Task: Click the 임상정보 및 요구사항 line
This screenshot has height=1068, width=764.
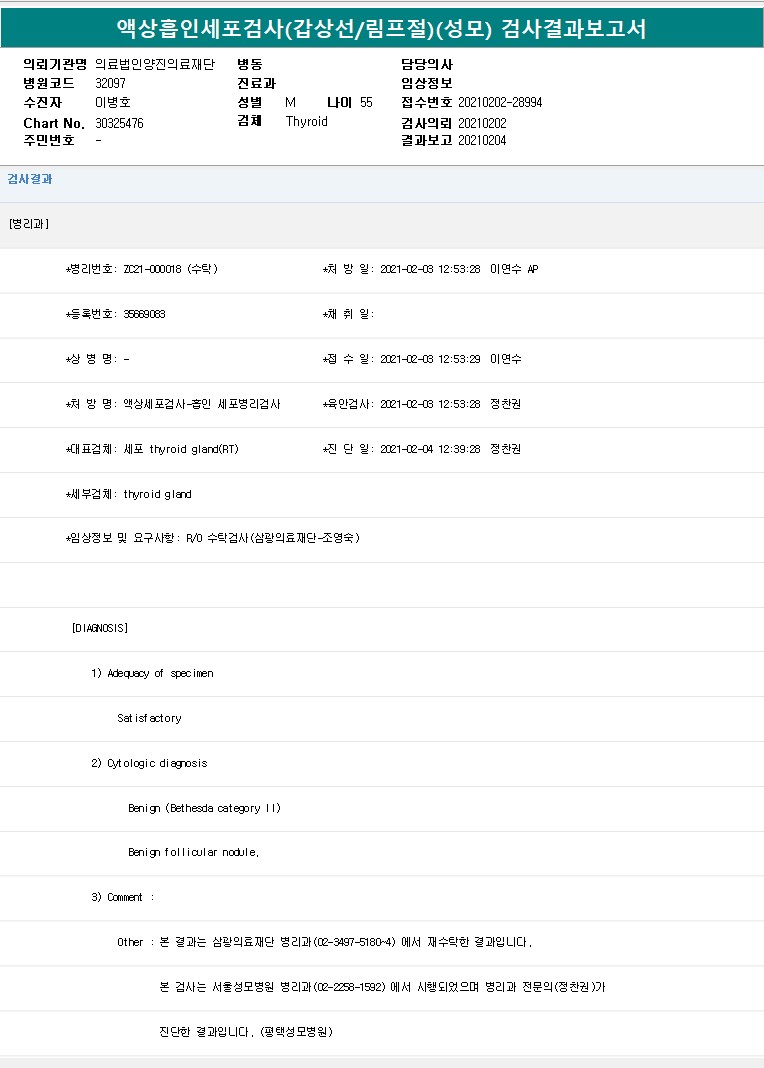Action: coord(212,538)
